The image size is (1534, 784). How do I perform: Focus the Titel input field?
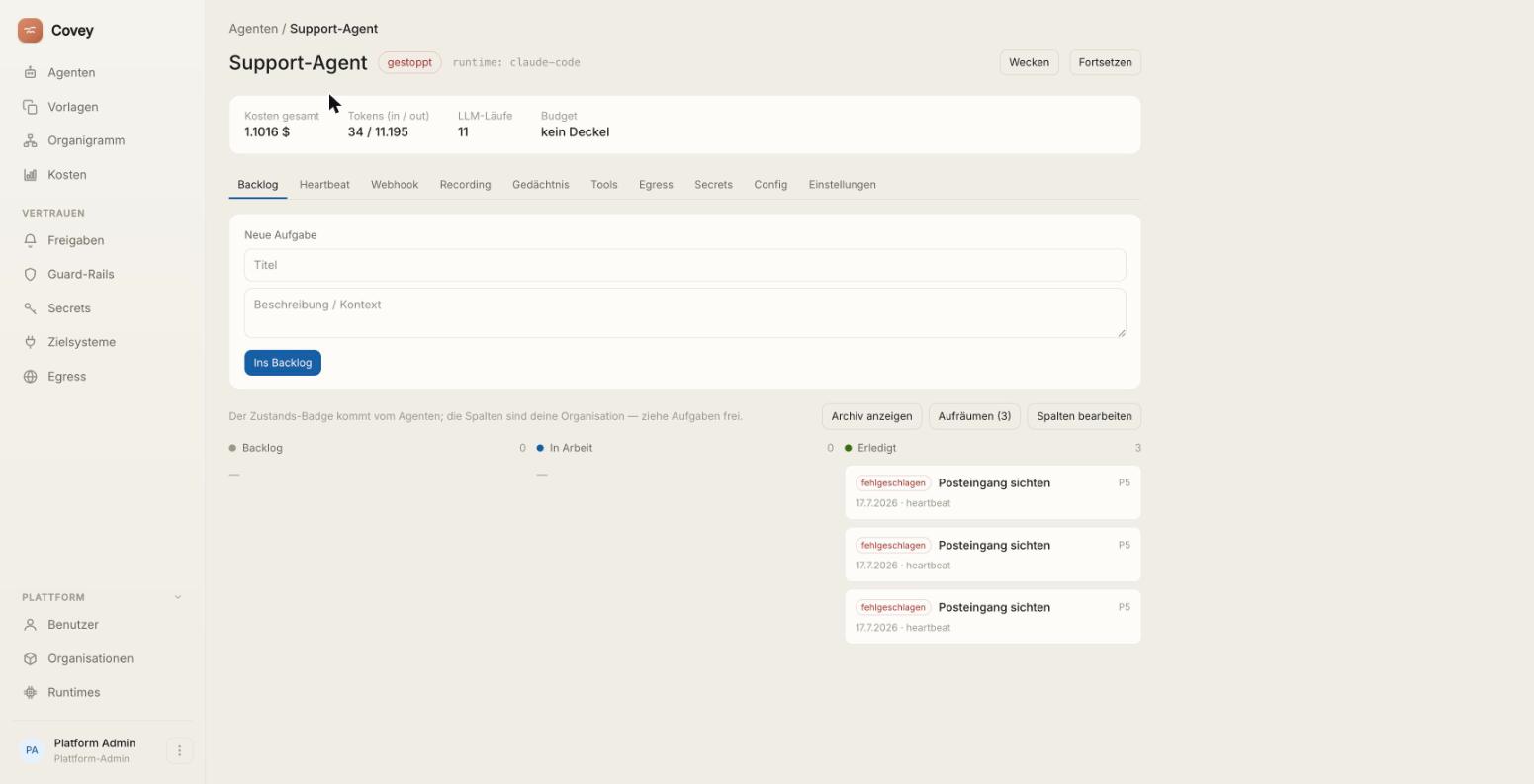point(684,265)
